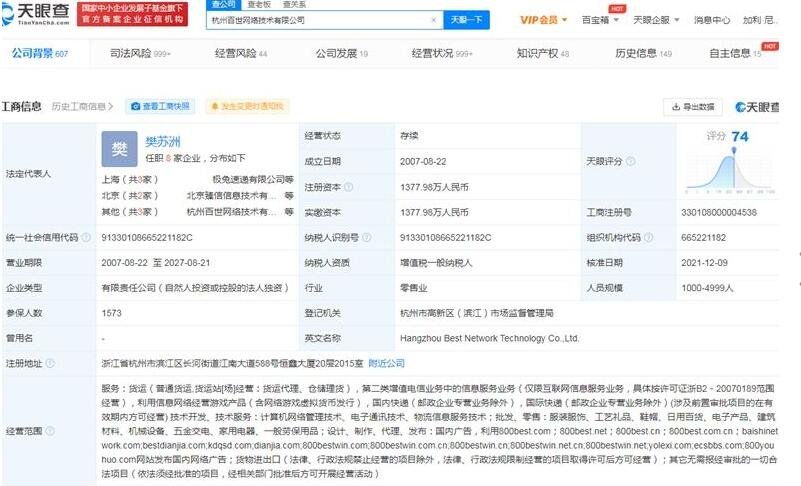Switch to 经营风险 tab
801x486 pixels.
coord(241,53)
